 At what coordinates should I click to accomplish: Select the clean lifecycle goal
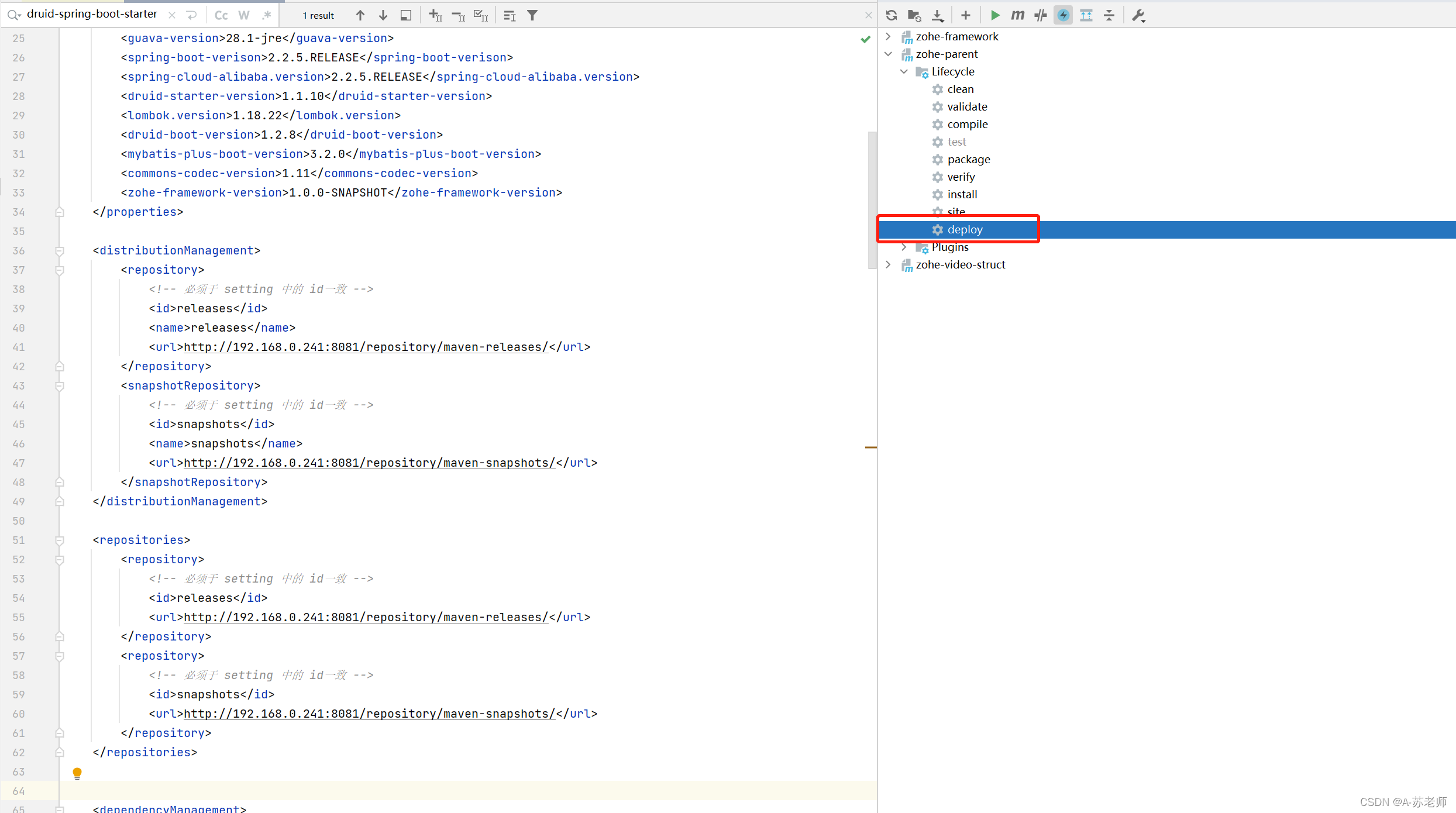[961, 89]
